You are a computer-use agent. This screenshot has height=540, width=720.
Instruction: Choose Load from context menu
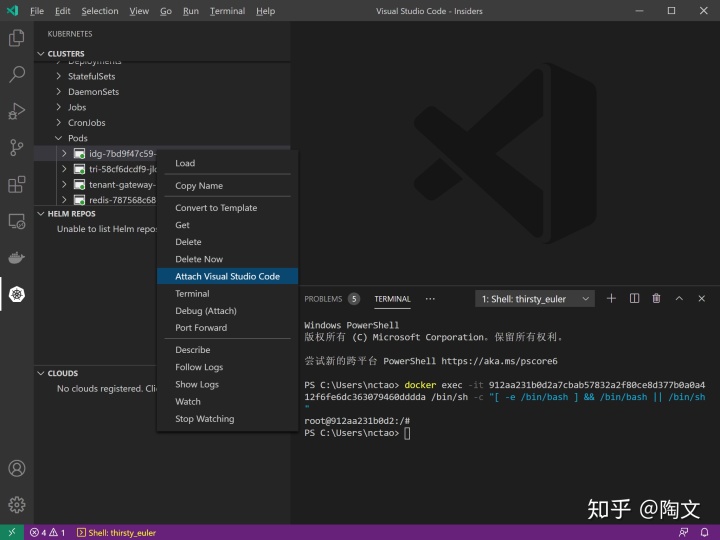click(x=227, y=163)
